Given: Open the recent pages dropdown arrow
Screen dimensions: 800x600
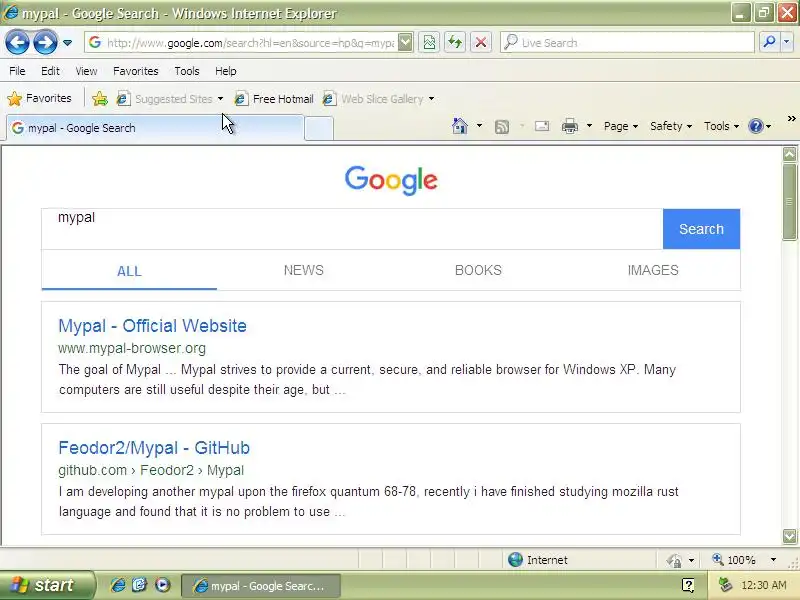Looking at the screenshot, I should 67,43.
